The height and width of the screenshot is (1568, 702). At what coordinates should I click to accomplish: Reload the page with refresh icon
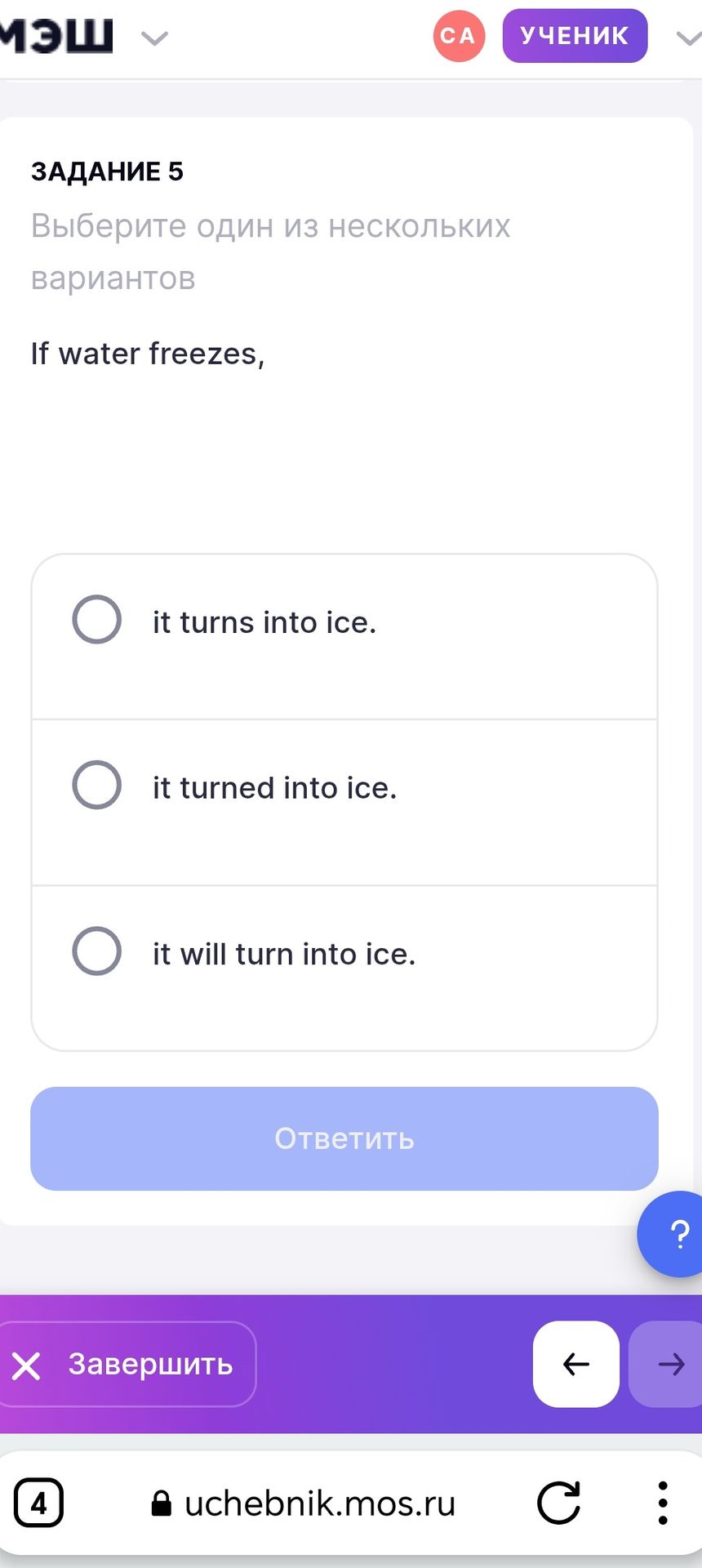(x=559, y=1503)
